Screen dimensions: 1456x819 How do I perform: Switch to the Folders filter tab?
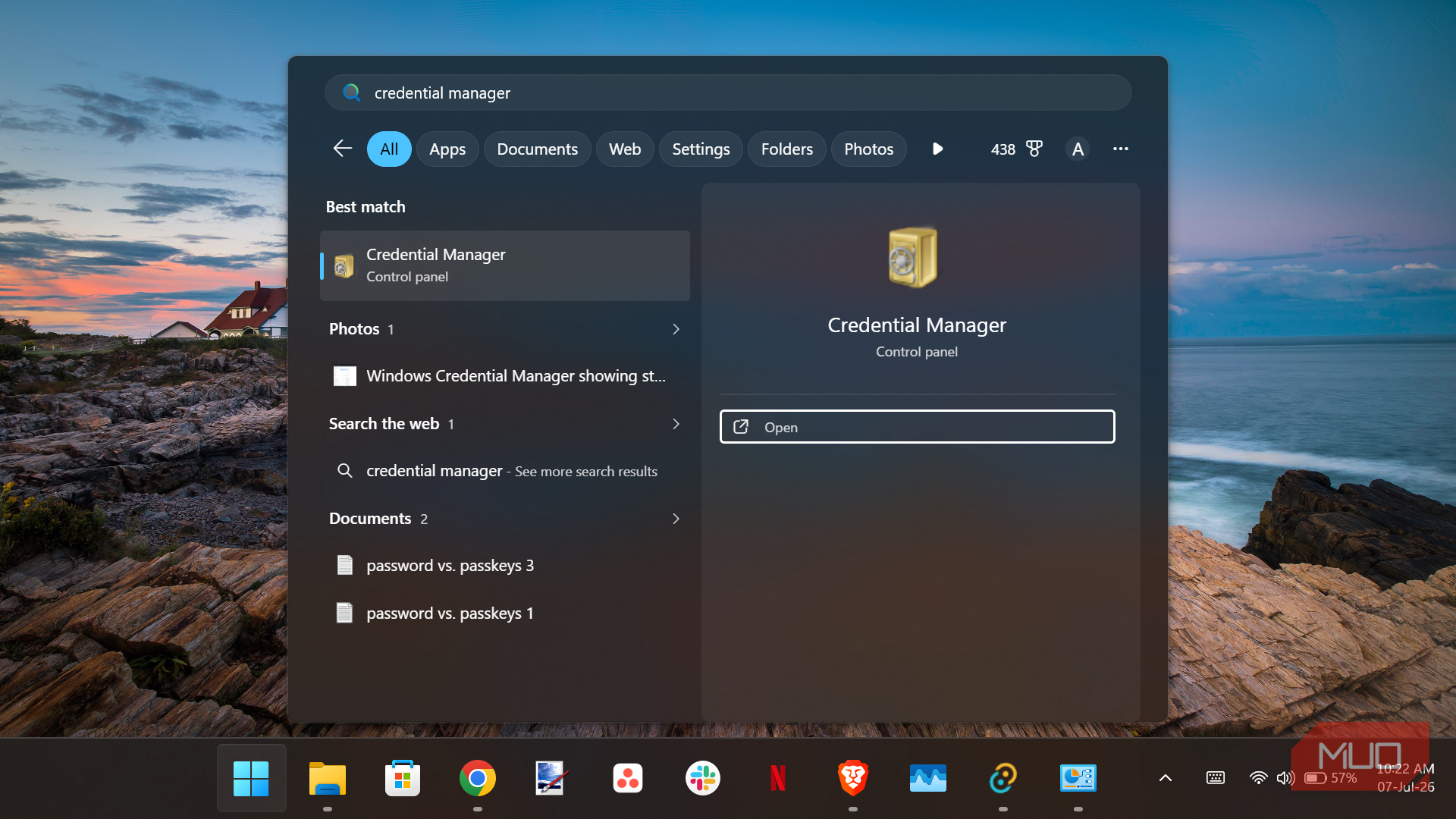[786, 149]
